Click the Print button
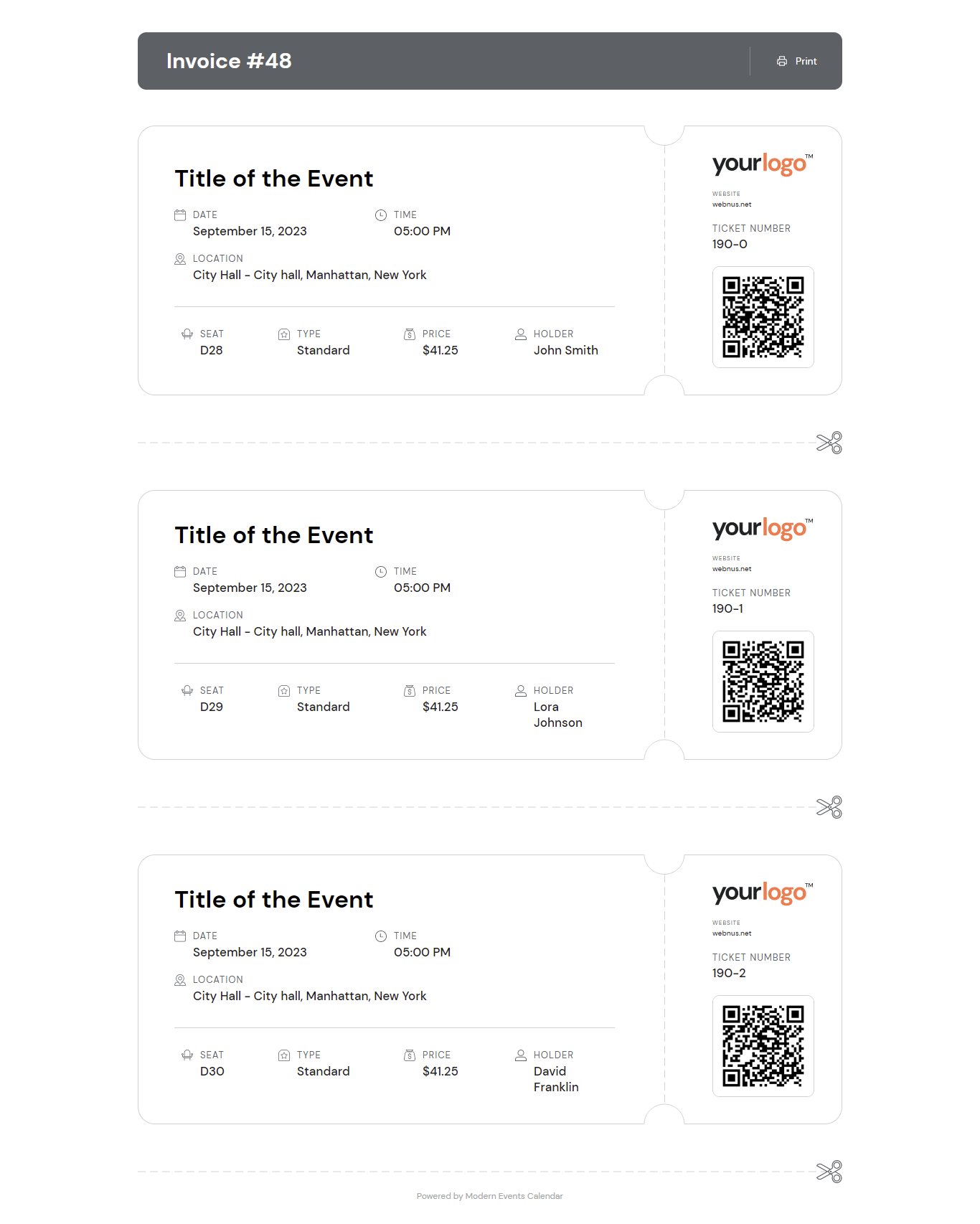Image resolution: width=980 pixels, height=1224 pixels. [796, 61]
